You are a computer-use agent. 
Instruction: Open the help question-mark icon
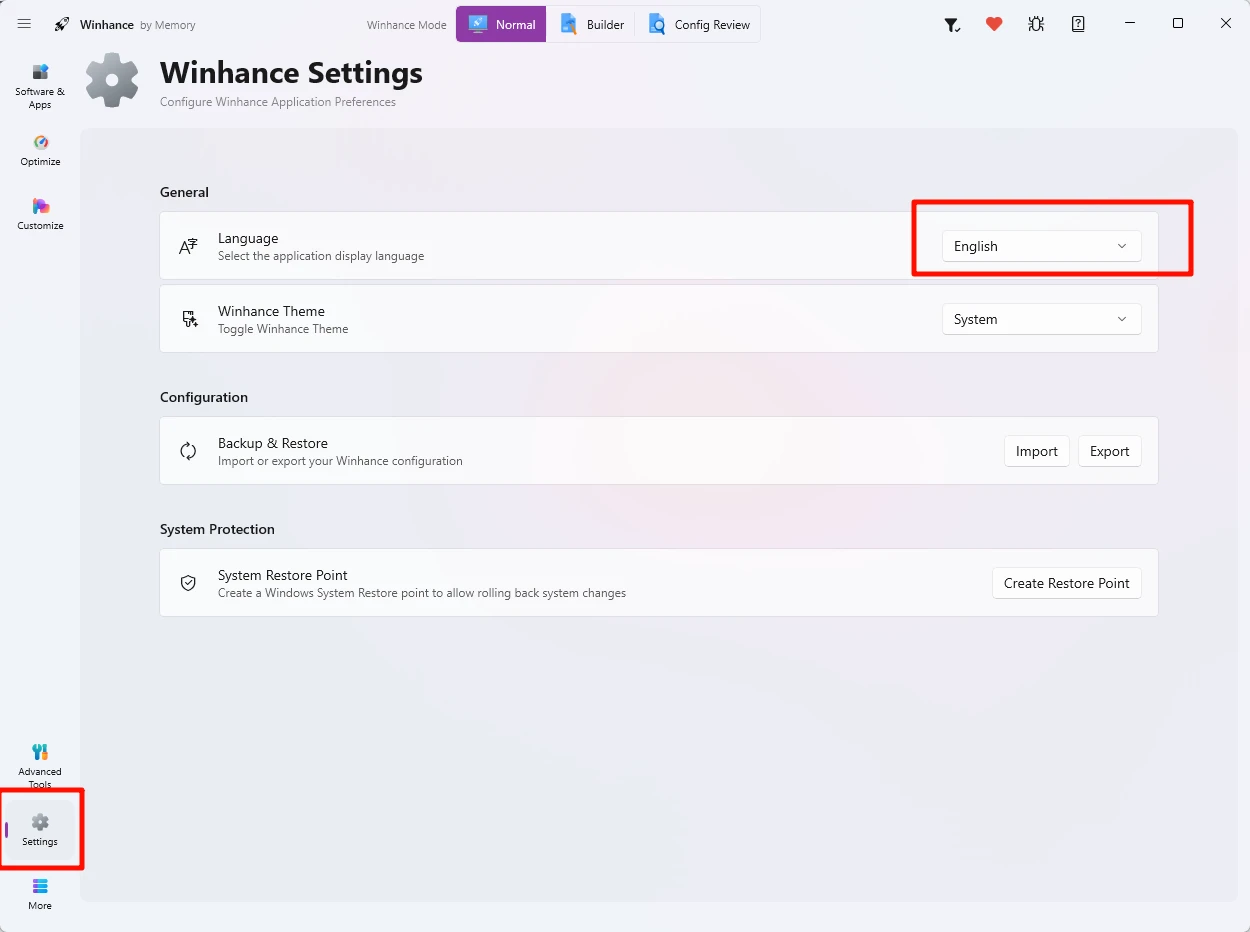1078,24
